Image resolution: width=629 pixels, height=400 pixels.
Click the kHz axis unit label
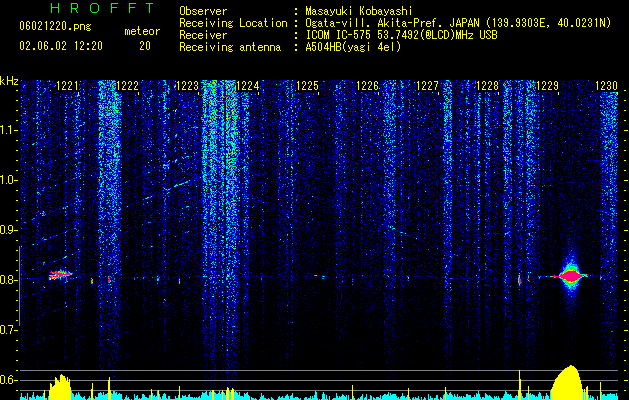pyautogui.click(x=9, y=81)
